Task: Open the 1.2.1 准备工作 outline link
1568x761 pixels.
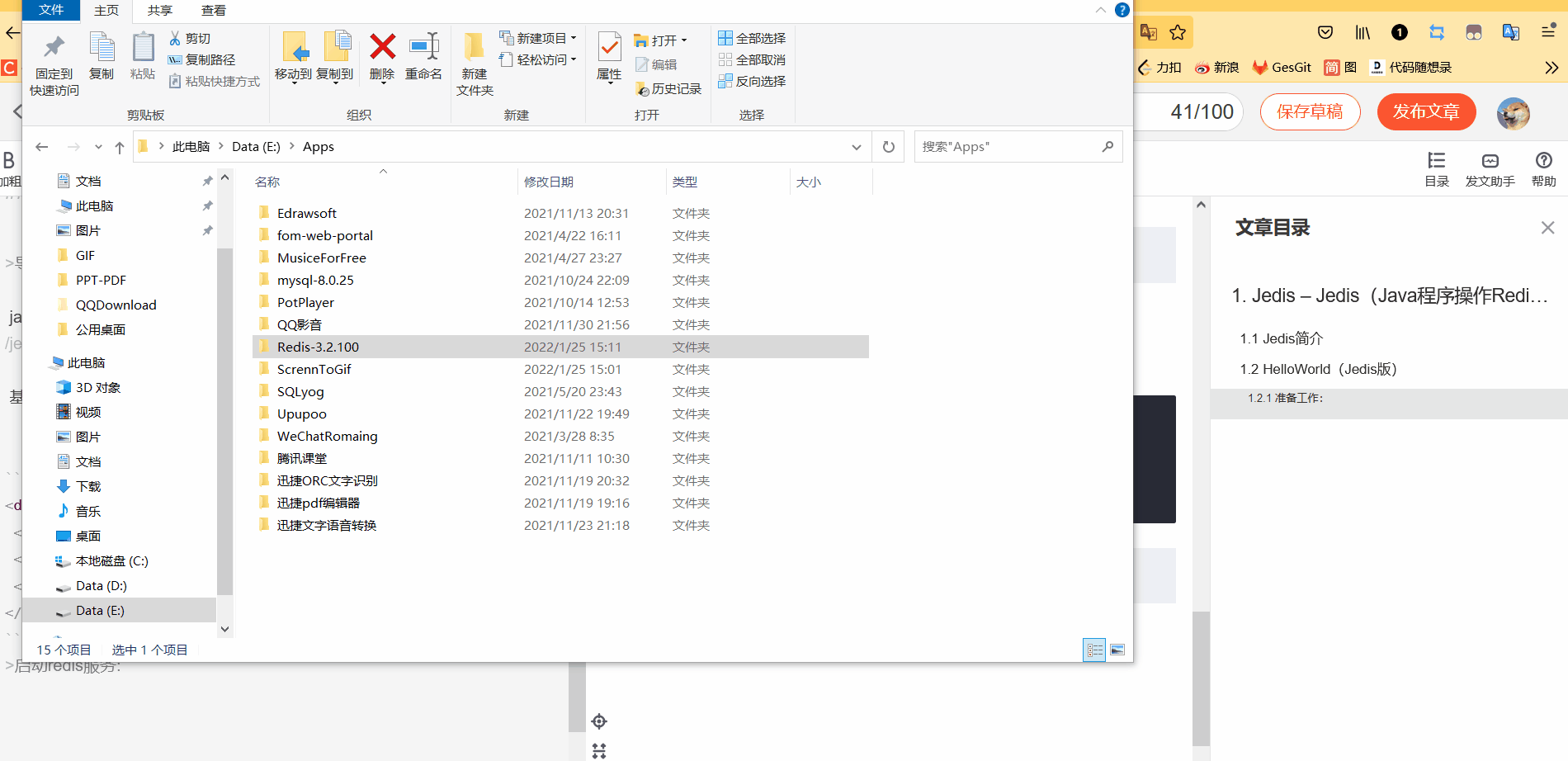Action: pyautogui.click(x=1285, y=398)
